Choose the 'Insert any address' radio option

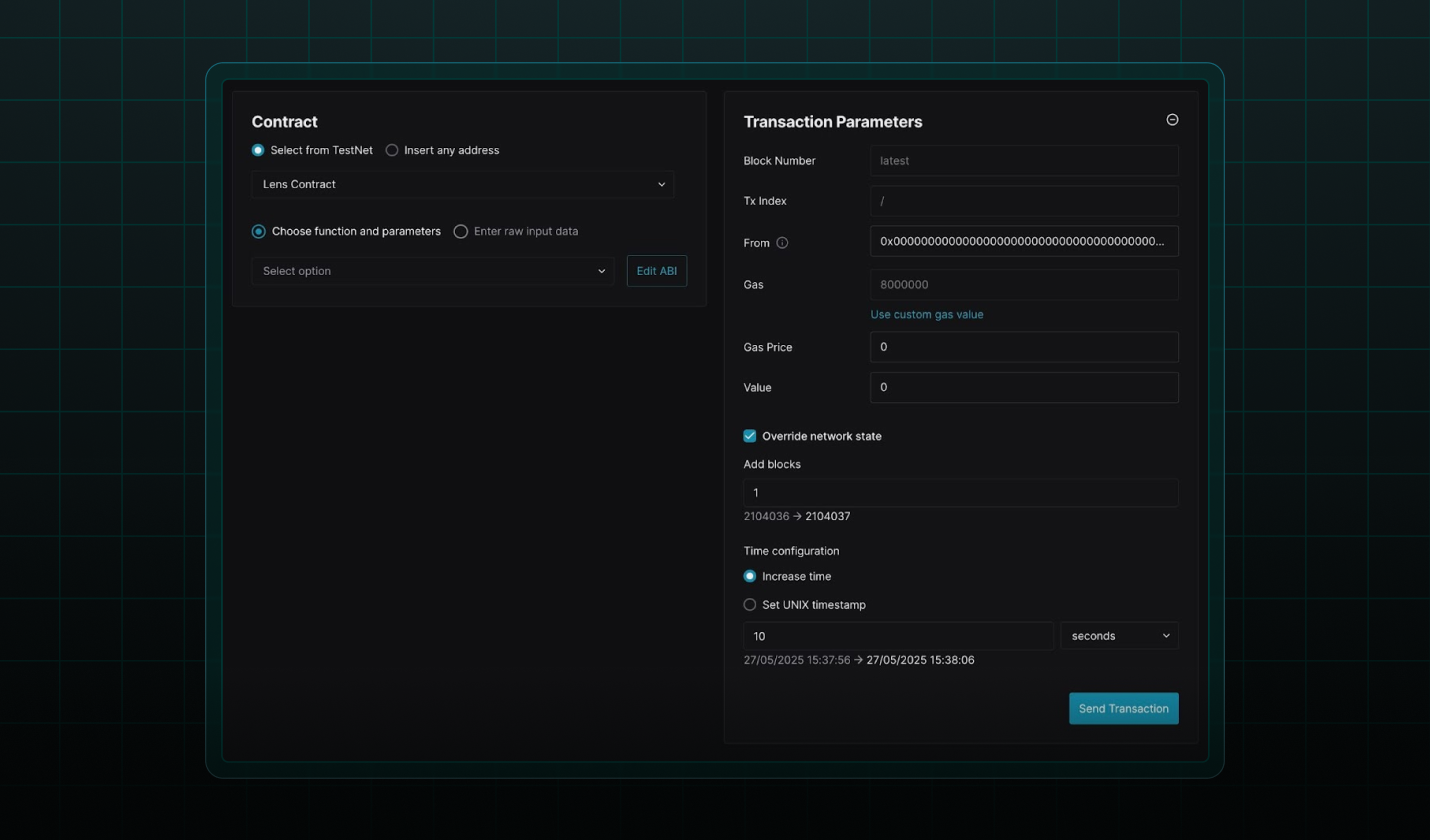pyautogui.click(x=392, y=150)
